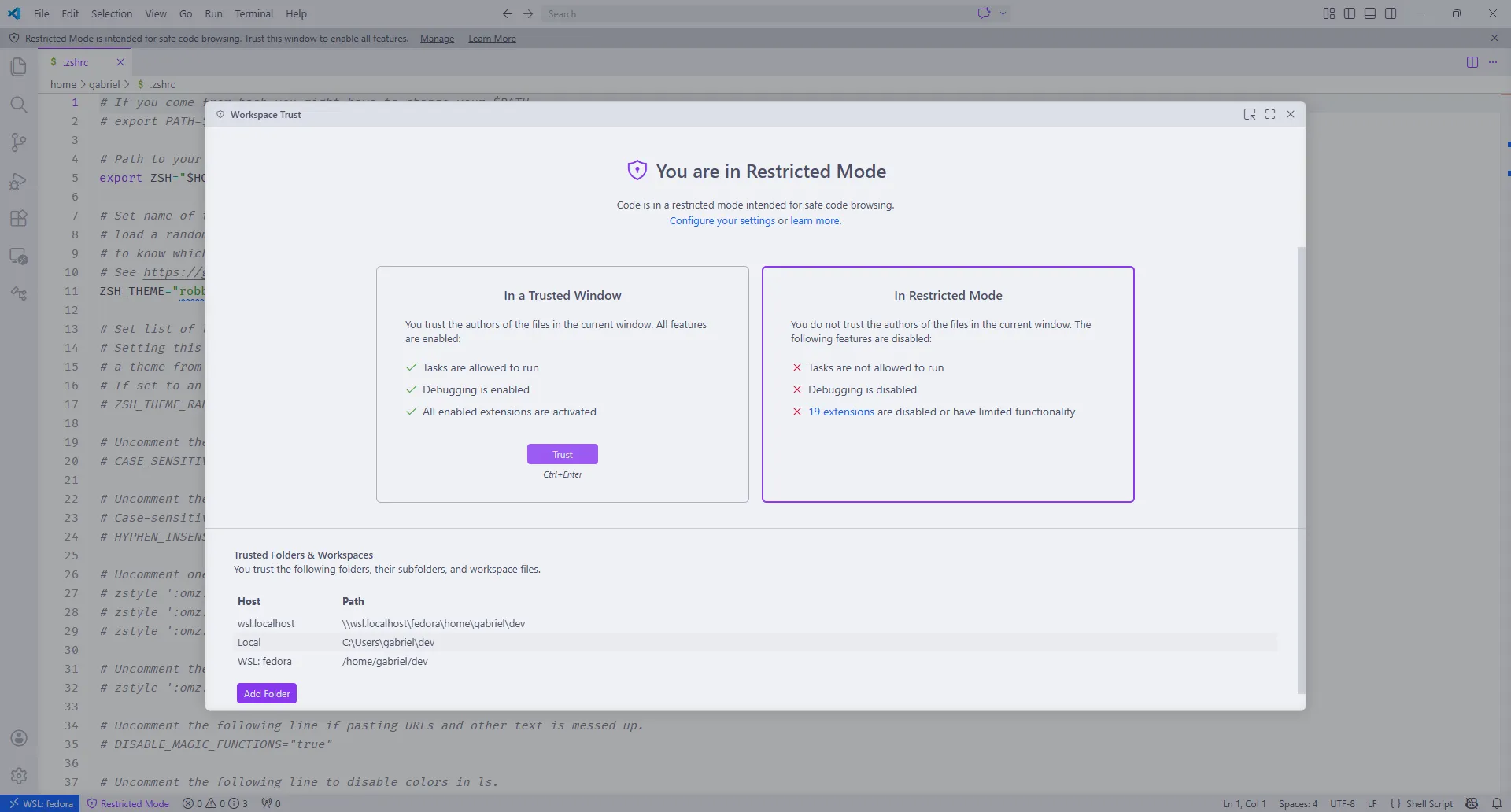This screenshot has width=1511, height=812.
Task: Open the Source Control view
Action: pos(19,142)
